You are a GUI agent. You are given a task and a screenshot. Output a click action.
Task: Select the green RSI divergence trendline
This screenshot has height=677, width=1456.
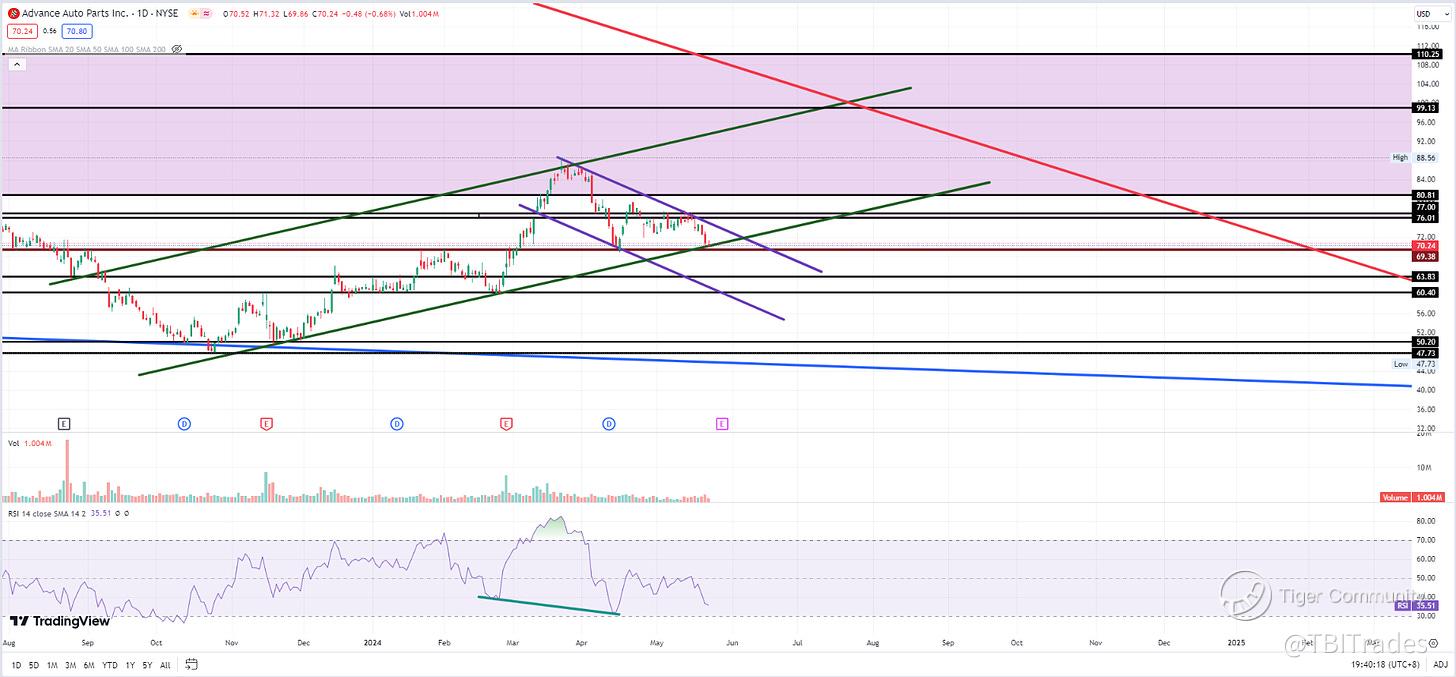(550, 605)
